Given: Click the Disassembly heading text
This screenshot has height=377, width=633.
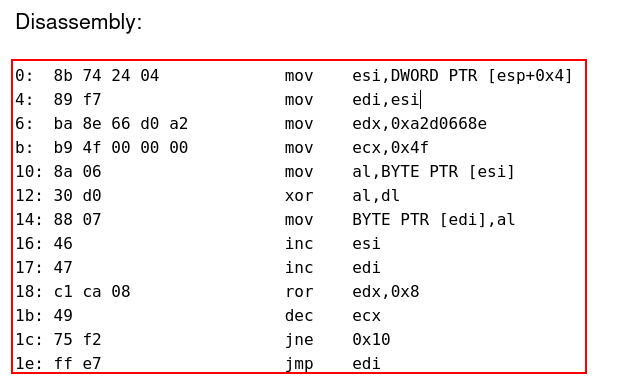Looking at the screenshot, I should (x=79, y=22).
